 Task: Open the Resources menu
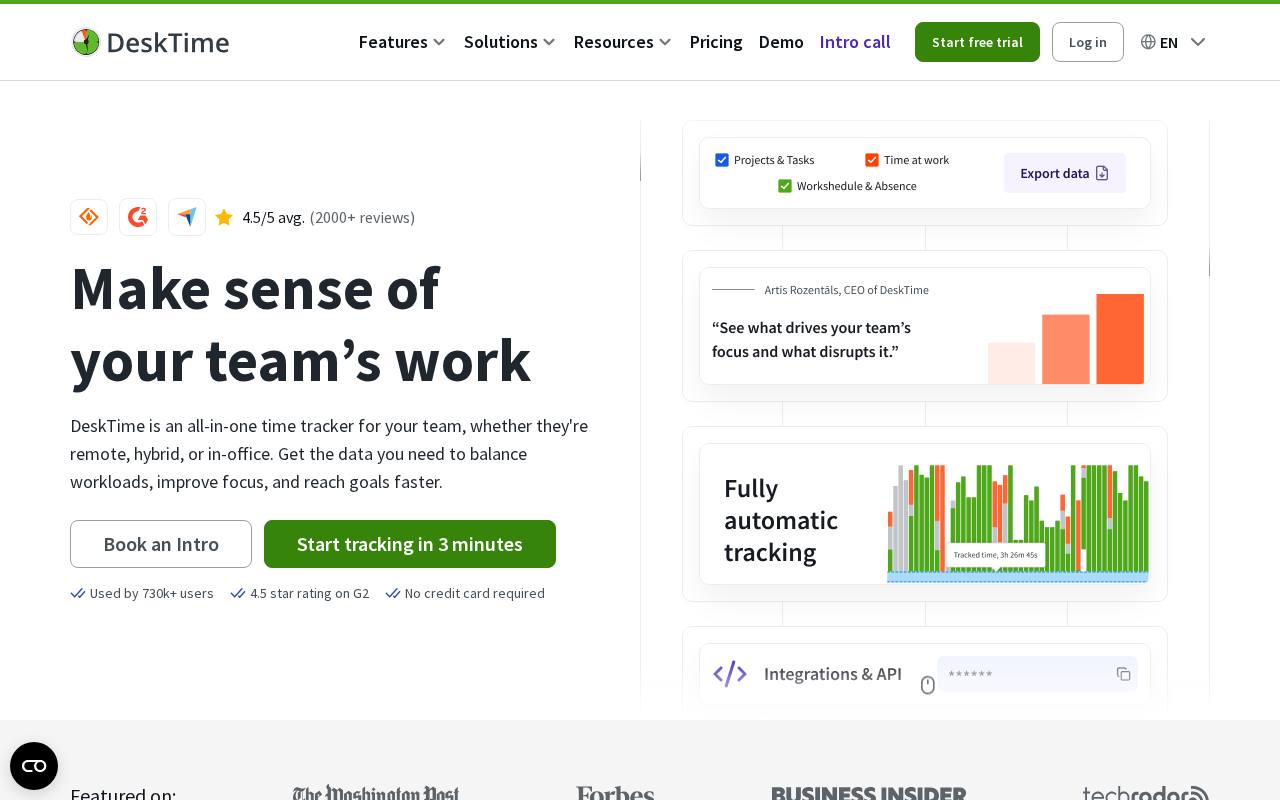point(614,42)
